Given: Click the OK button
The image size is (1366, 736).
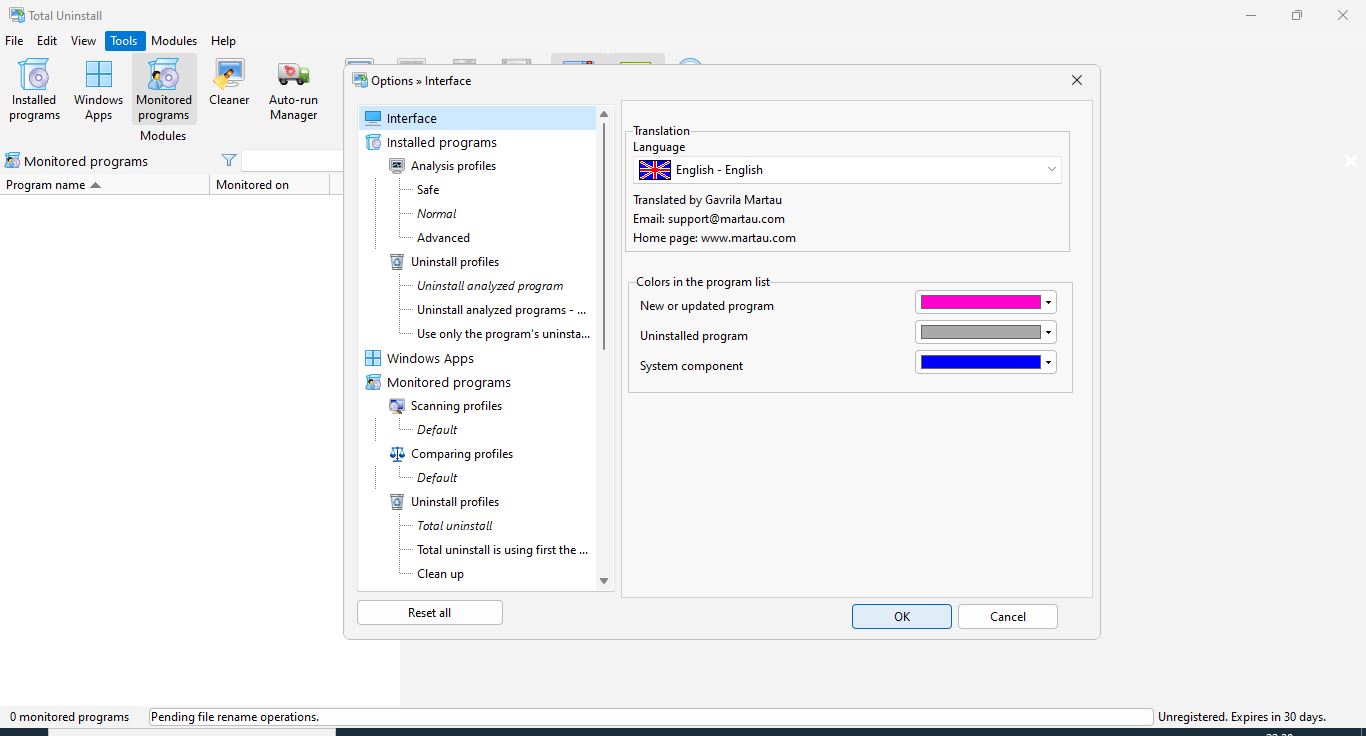Looking at the screenshot, I should 902,616.
